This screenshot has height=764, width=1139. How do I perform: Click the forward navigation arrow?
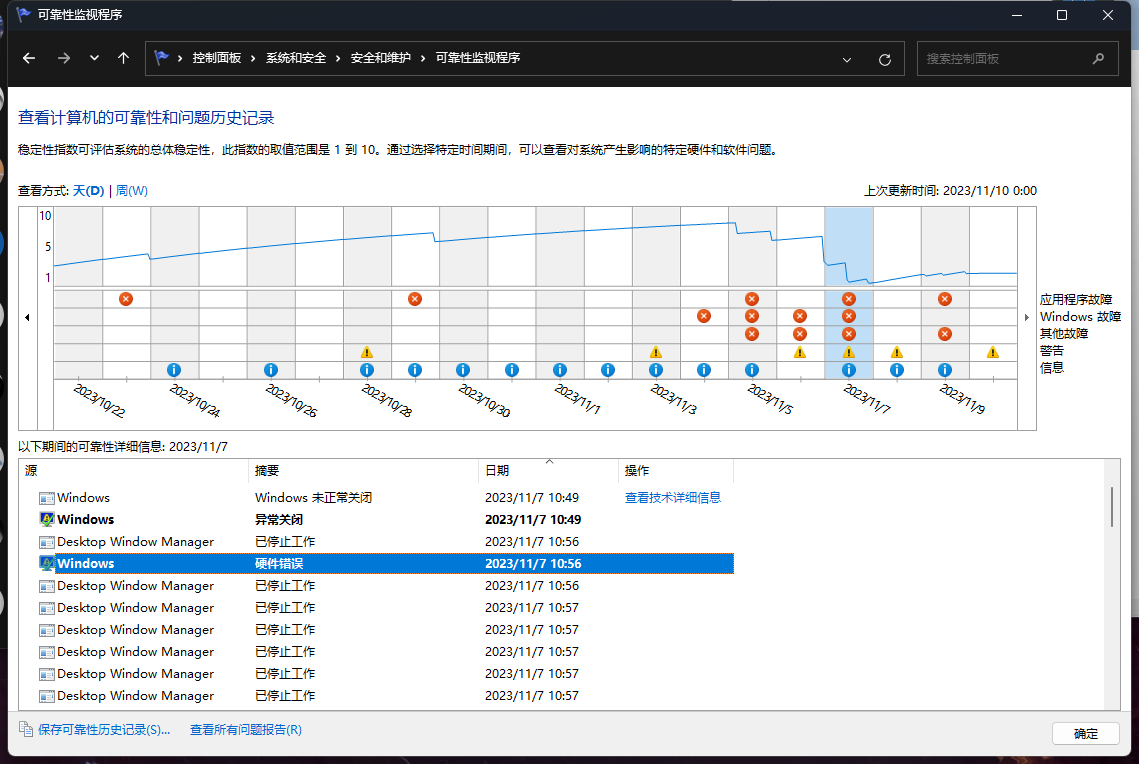pos(64,58)
